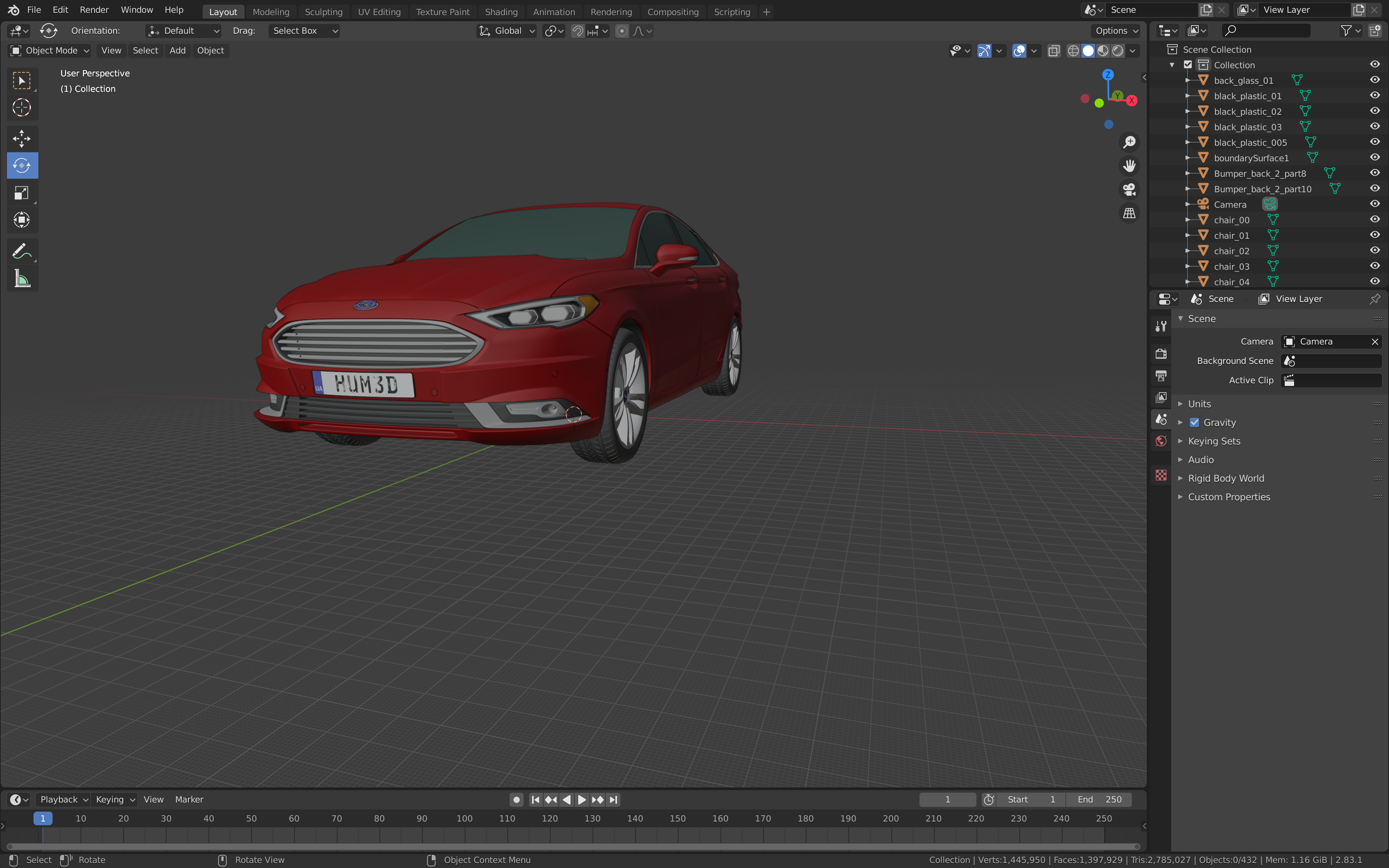Switch to Material Preview shading
Viewport: 1389px width, 868px height.
[x=1103, y=50]
